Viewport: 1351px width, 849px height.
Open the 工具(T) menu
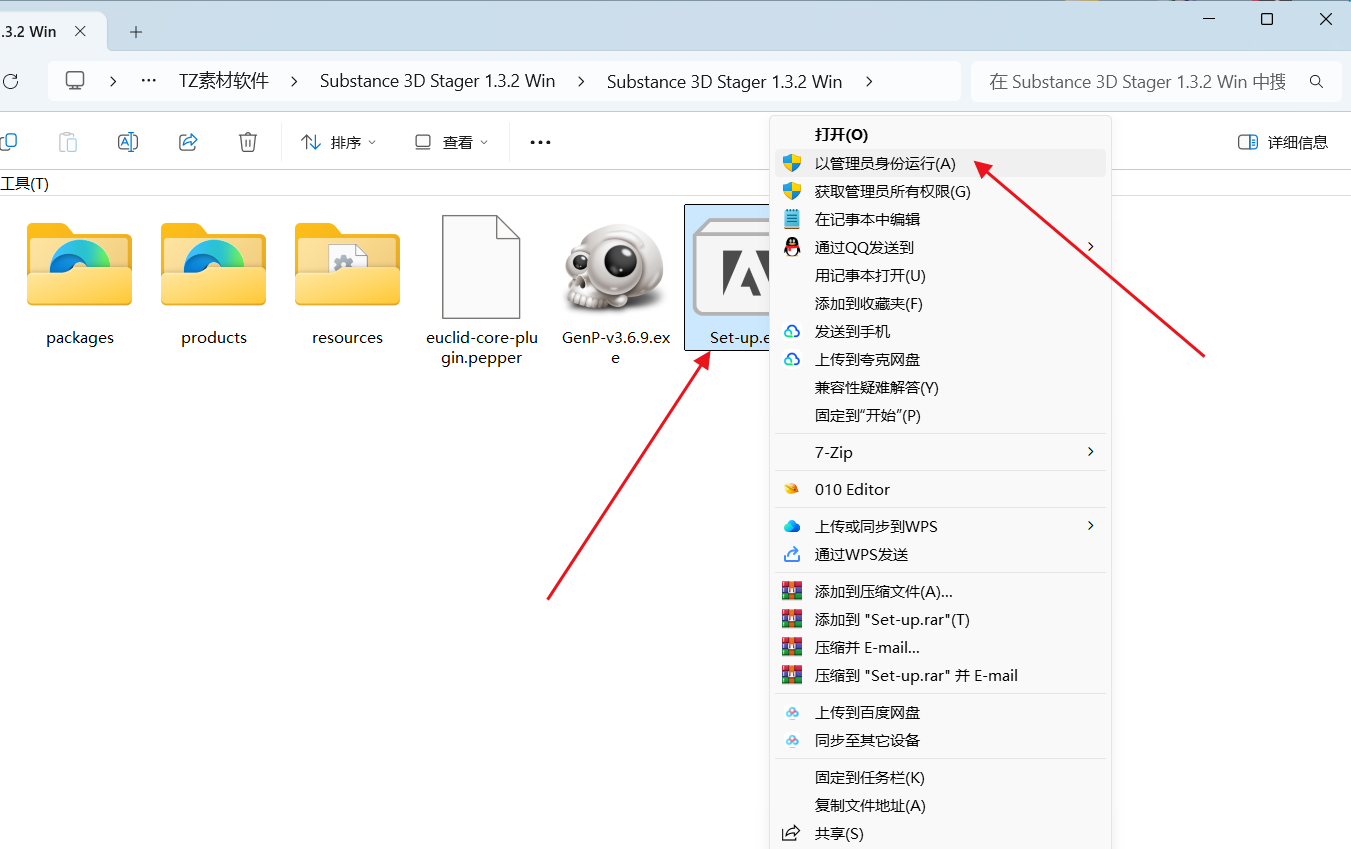[x=24, y=184]
